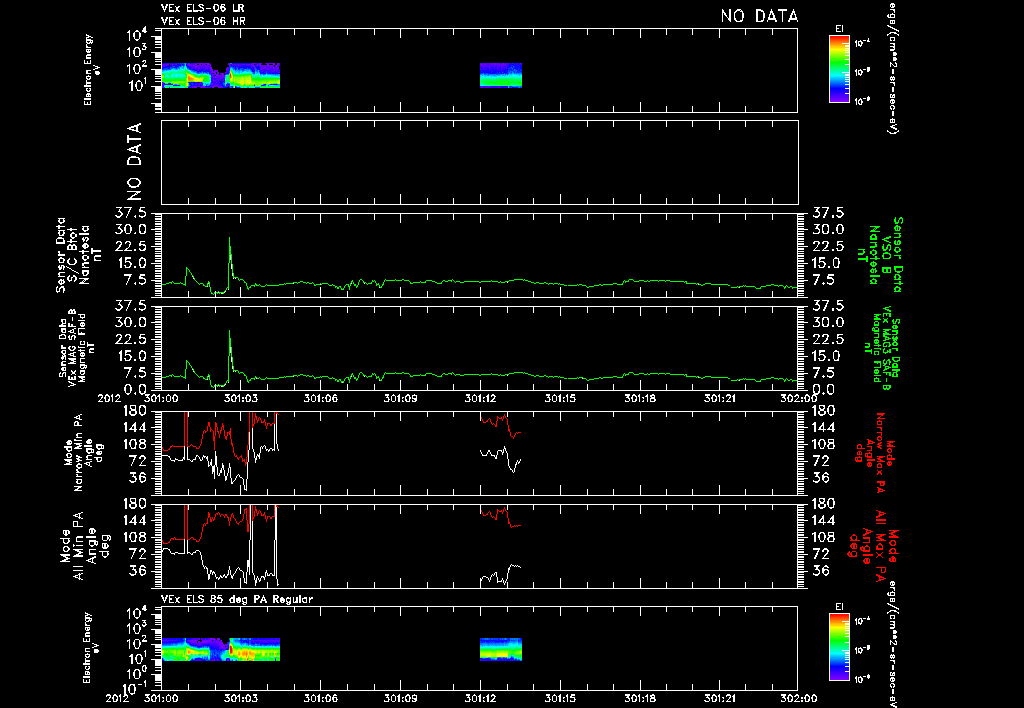This screenshot has width=1024, height=708.
Task: Click bottom 85 deg PA spectrogram block at 301:00
Action: tap(220, 649)
